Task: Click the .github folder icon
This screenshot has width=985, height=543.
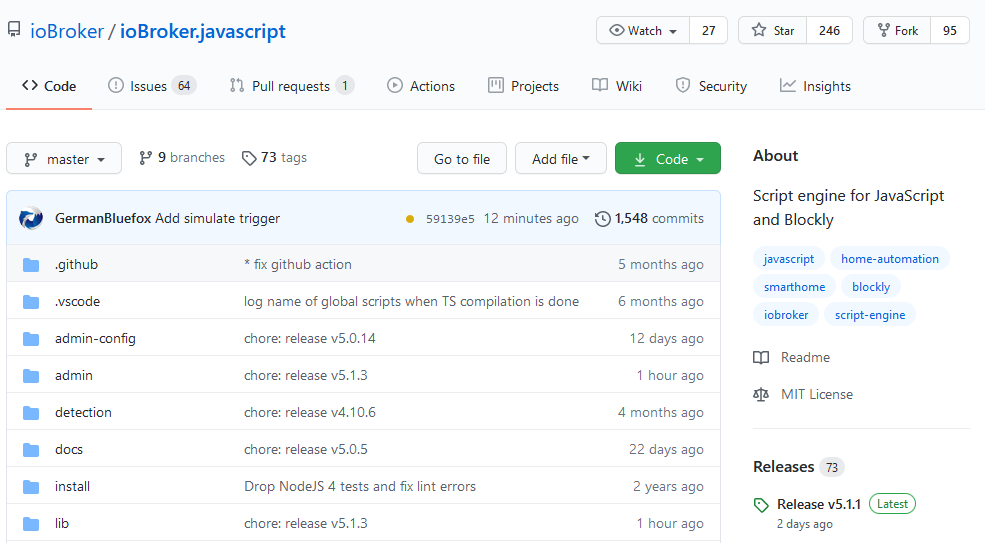Action: click(31, 265)
